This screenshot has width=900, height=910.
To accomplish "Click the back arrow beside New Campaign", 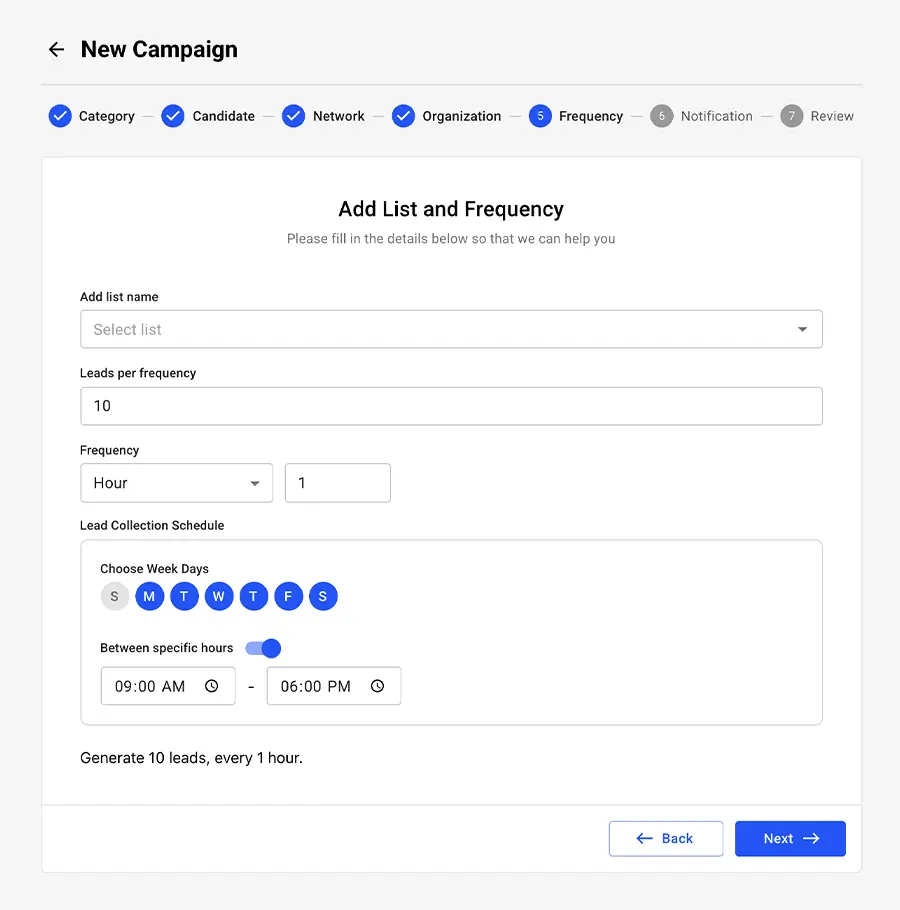I will tap(56, 49).
